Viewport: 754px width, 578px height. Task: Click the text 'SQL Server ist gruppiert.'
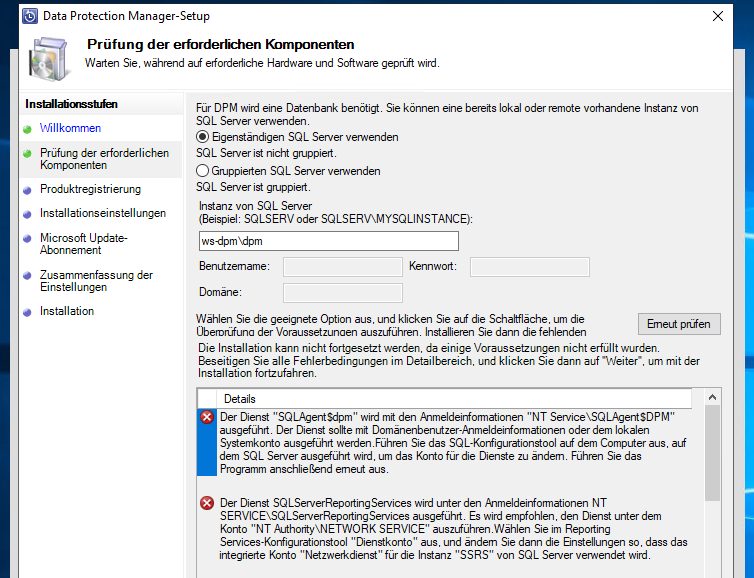point(253,187)
